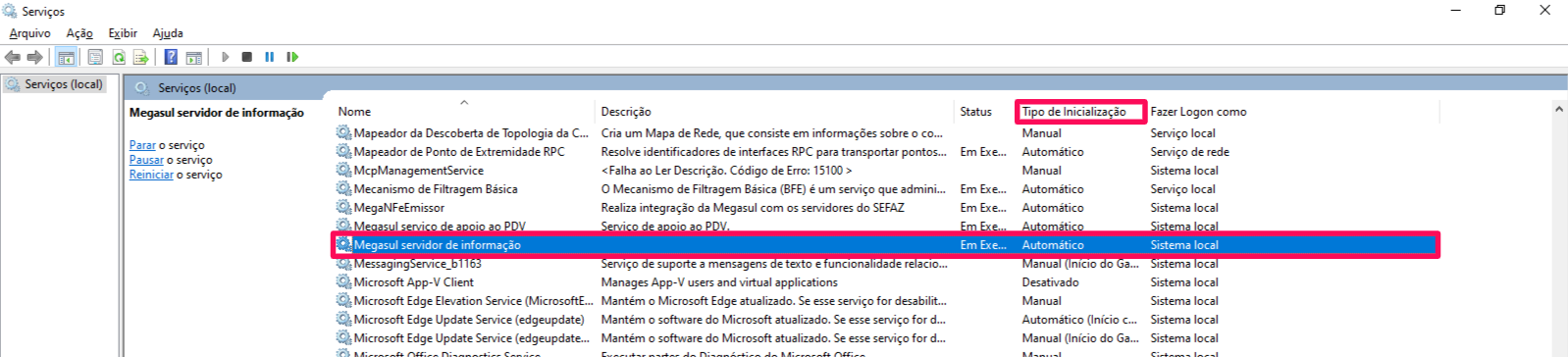Click the Parar link to stop the service
This screenshot has width=1568, height=357.
(x=142, y=145)
